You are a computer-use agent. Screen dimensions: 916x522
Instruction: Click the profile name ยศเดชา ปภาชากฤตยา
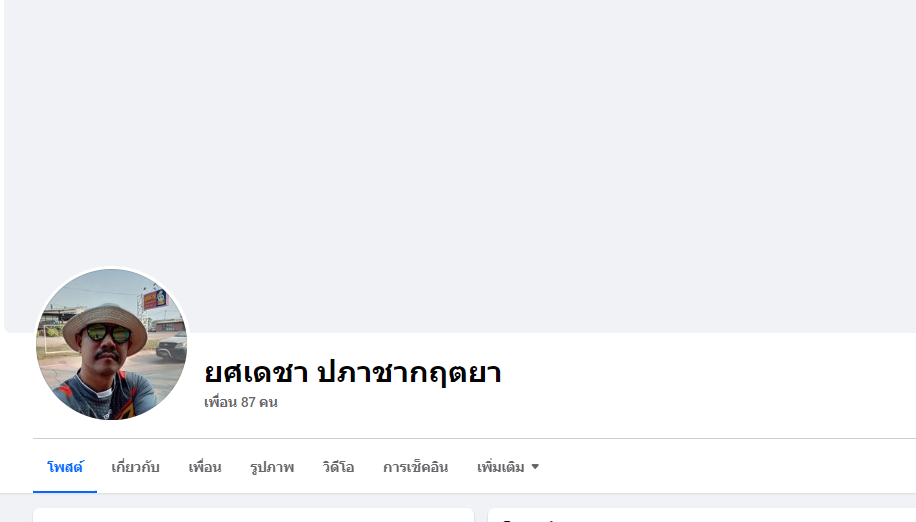(352, 373)
